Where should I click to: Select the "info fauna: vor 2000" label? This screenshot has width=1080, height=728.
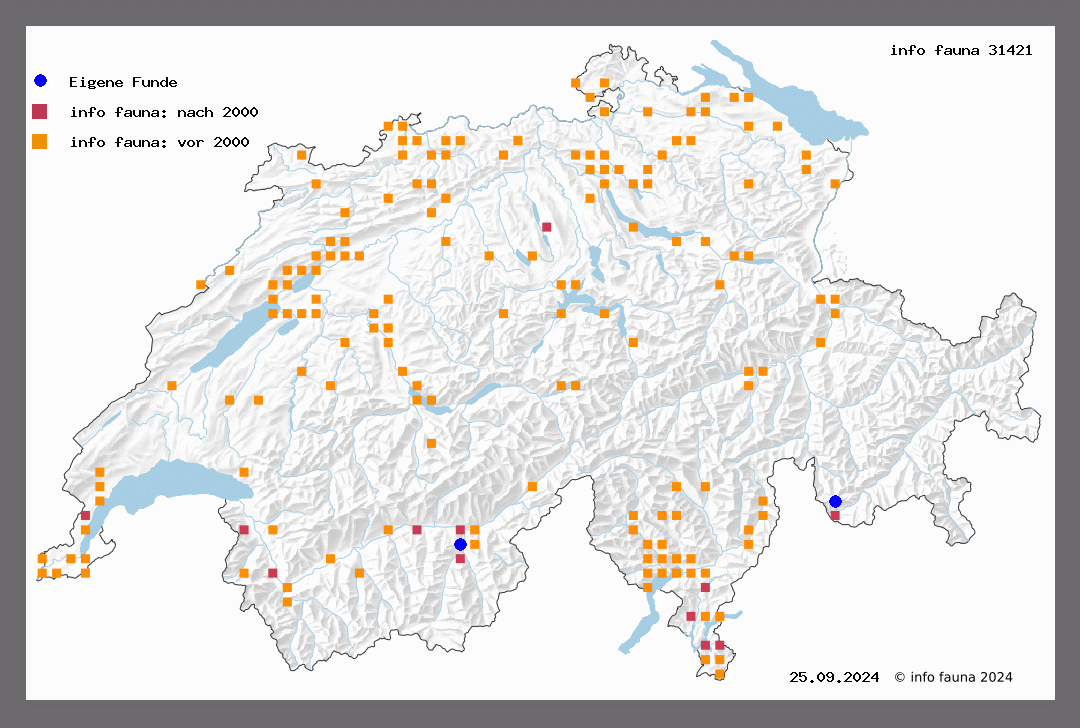coord(159,143)
